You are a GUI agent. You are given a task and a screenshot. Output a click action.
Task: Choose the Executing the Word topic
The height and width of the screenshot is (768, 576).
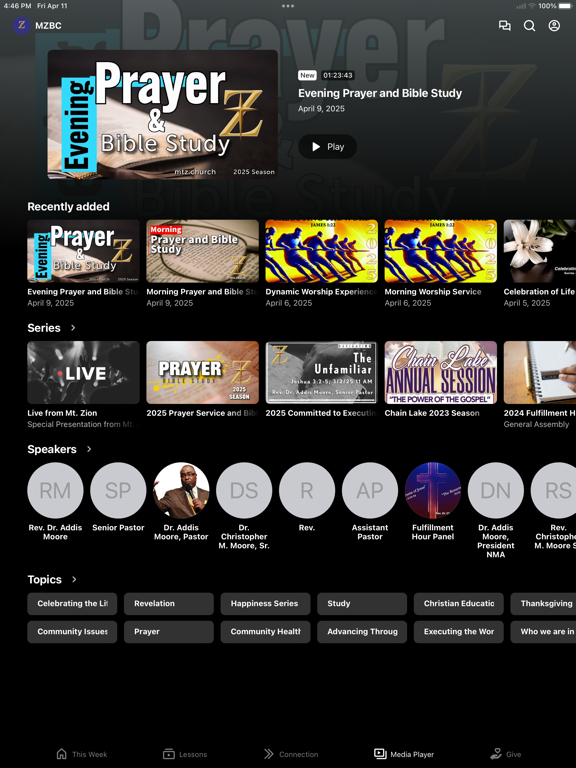(x=458, y=632)
